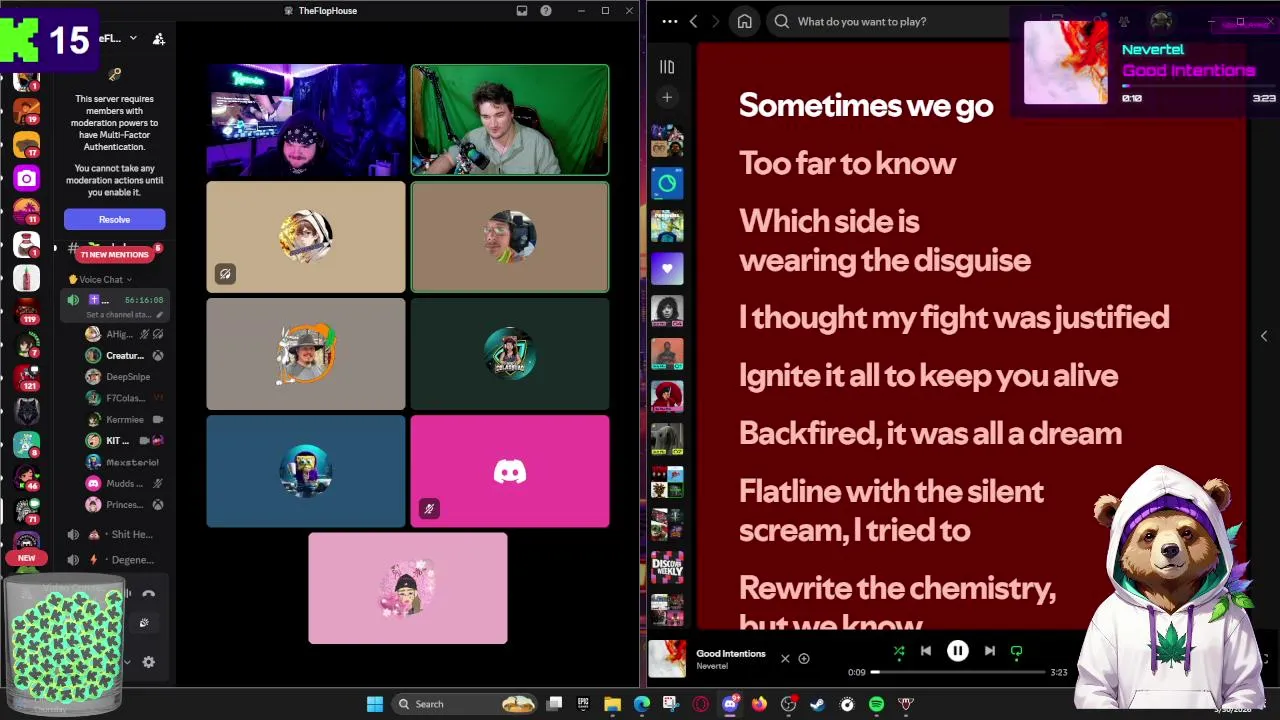Toggle repeat in Spotify player
The height and width of the screenshot is (720, 1280).
point(1016,651)
